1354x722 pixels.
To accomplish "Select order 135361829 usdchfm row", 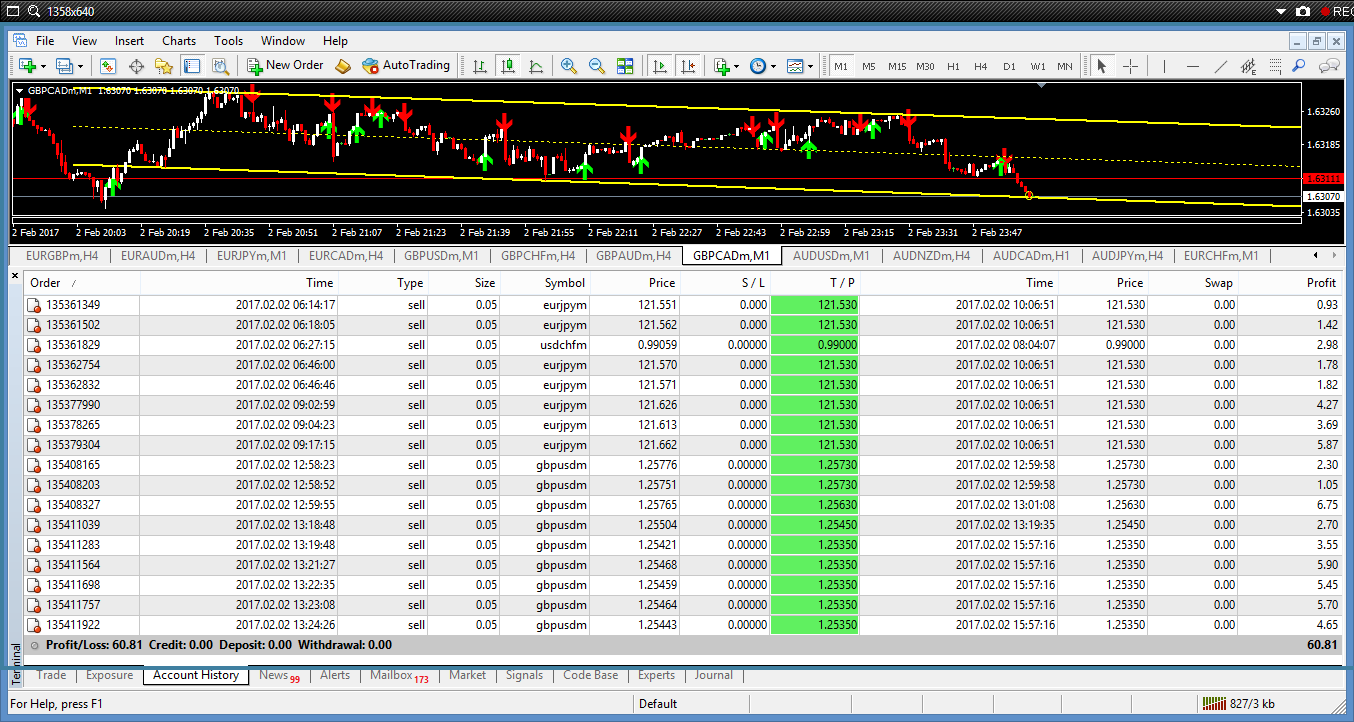I will [x=683, y=345].
